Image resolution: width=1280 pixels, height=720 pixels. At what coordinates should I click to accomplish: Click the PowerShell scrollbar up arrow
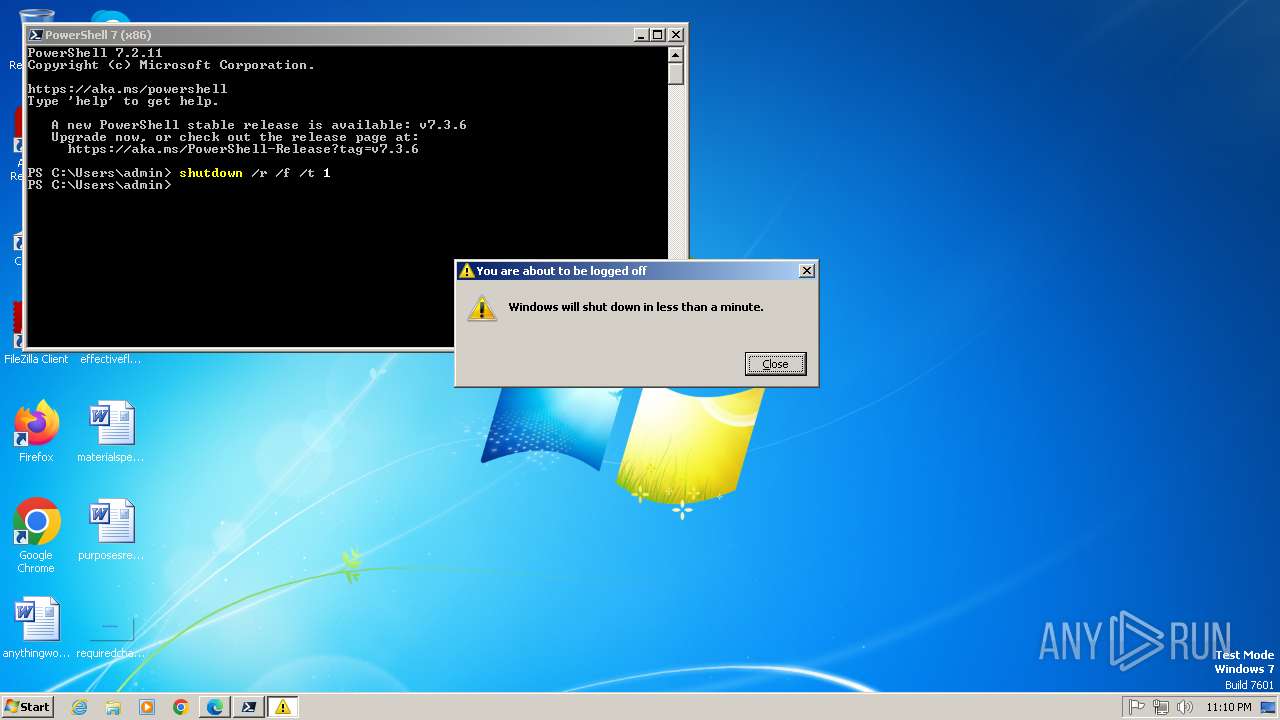tap(675, 54)
